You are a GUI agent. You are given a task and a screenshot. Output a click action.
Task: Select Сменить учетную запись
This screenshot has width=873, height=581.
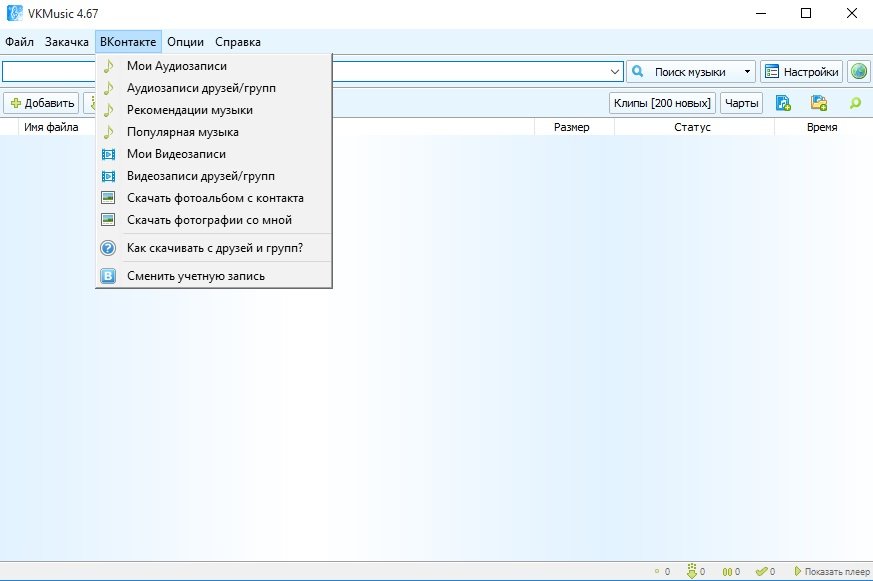[214, 275]
